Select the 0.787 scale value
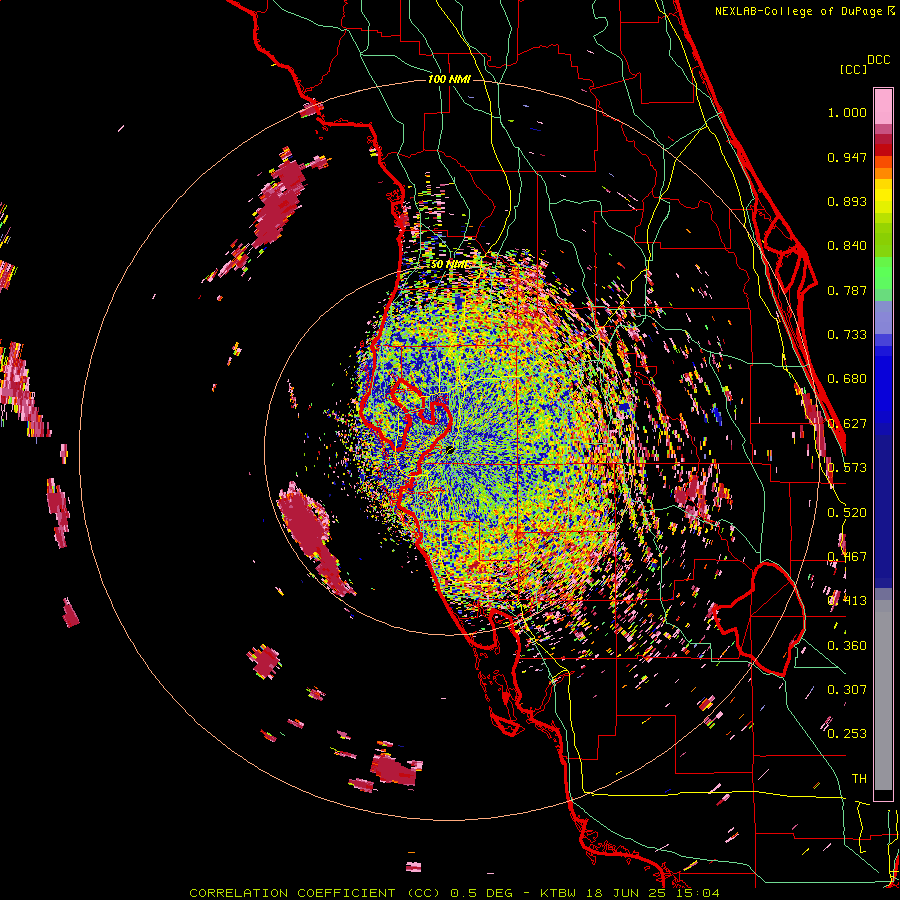This screenshot has height=900, width=900. click(x=847, y=290)
